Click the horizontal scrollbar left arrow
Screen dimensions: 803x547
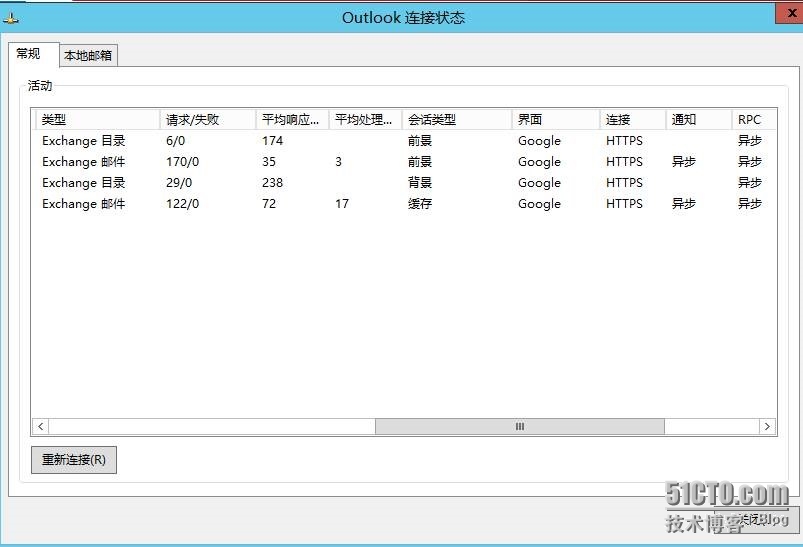(40, 426)
